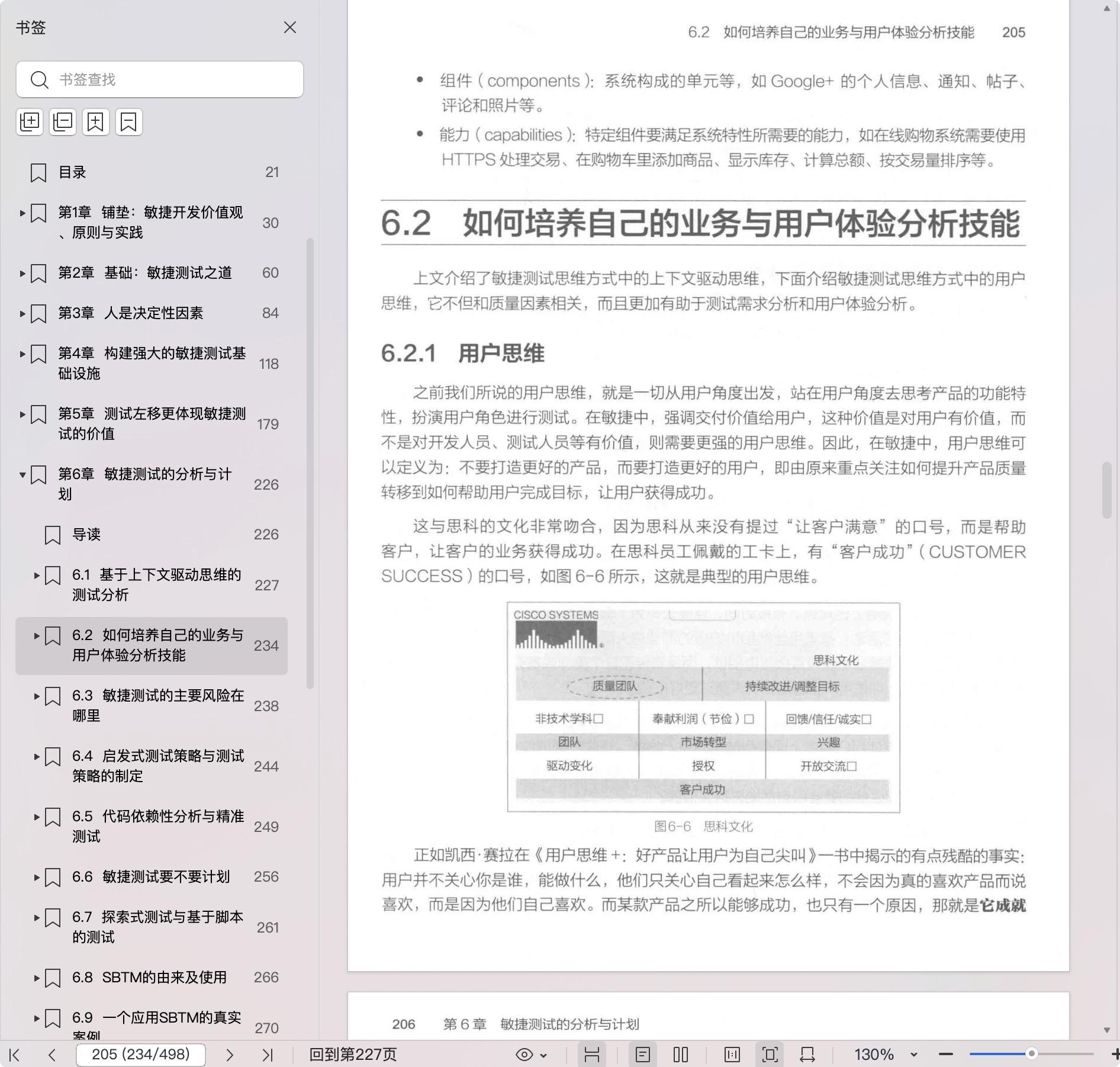Toggle fit-to-page mode
1120x1067 pixels.
coord(770,1055)
